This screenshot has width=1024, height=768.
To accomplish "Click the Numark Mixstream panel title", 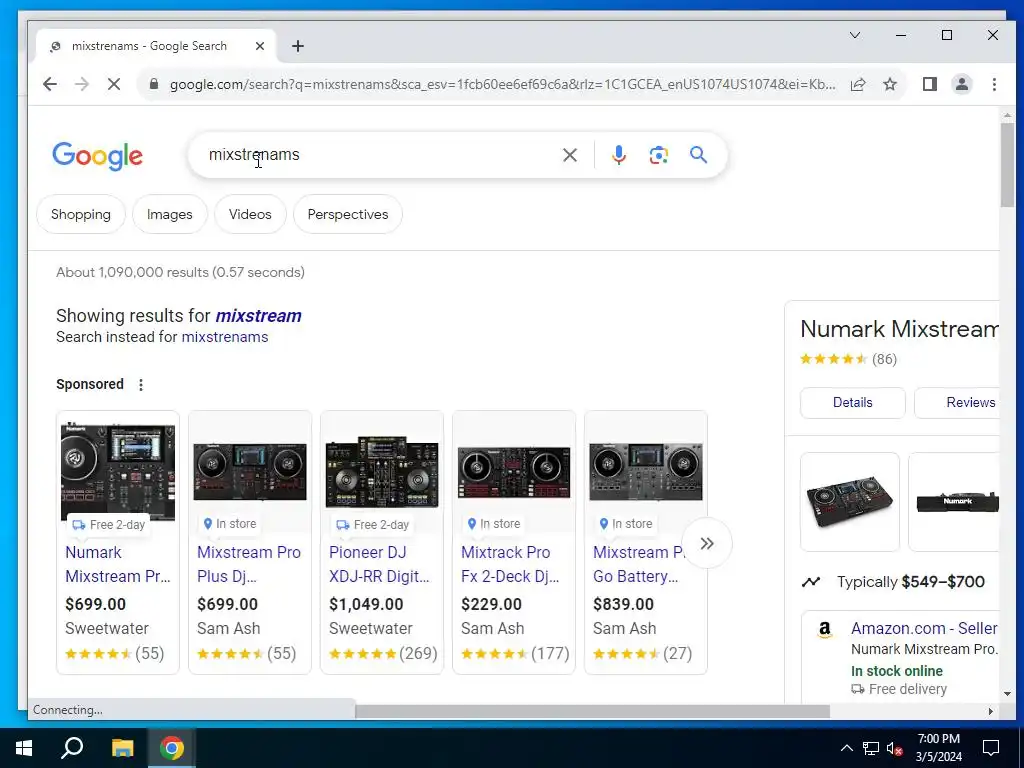I will click(899, 328).
